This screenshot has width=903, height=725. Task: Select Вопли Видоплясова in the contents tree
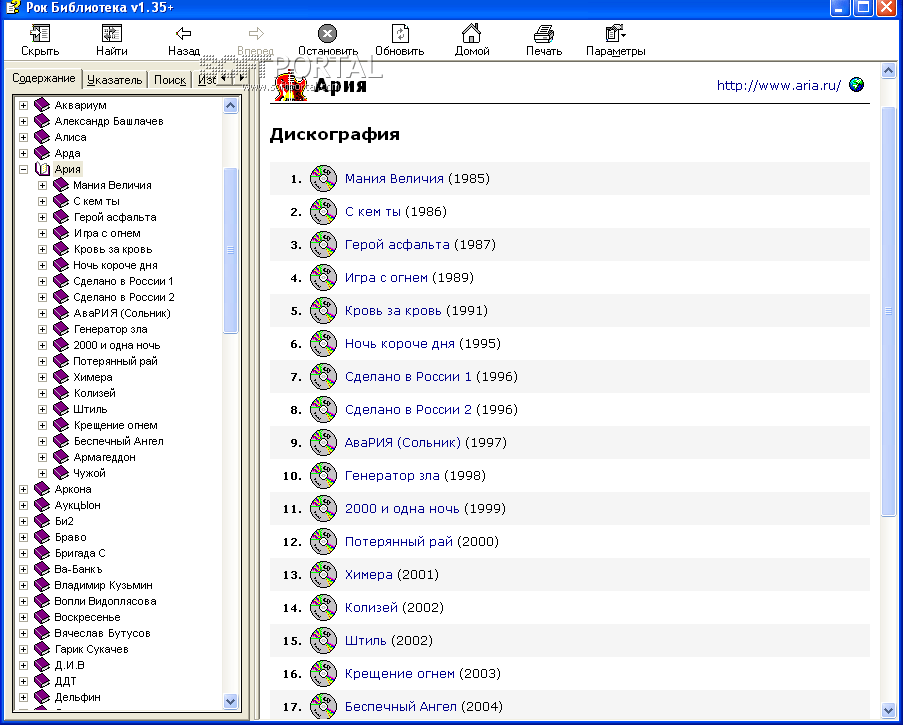click(105, 601)
